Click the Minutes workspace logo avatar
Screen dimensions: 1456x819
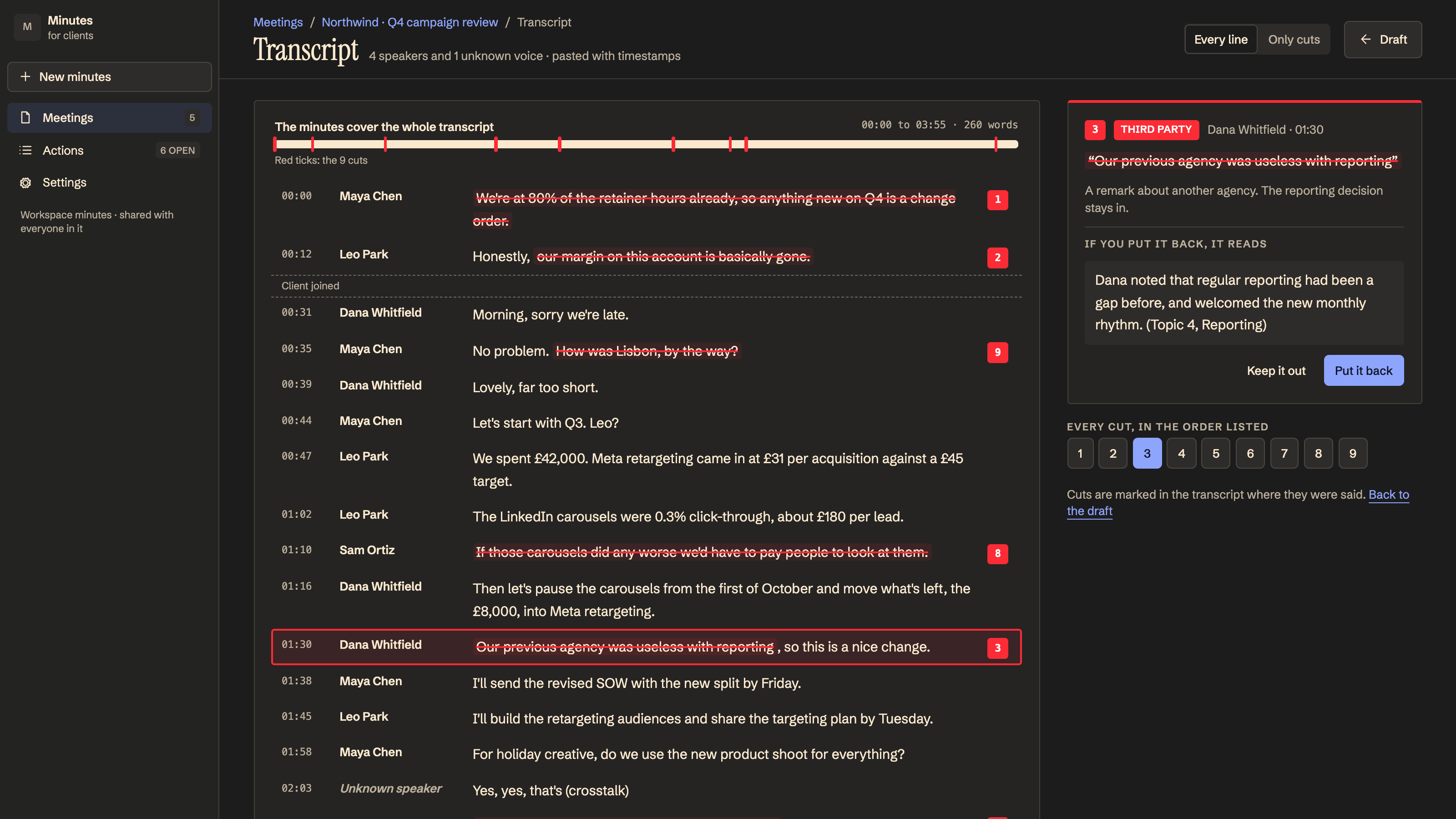[26, 27]
